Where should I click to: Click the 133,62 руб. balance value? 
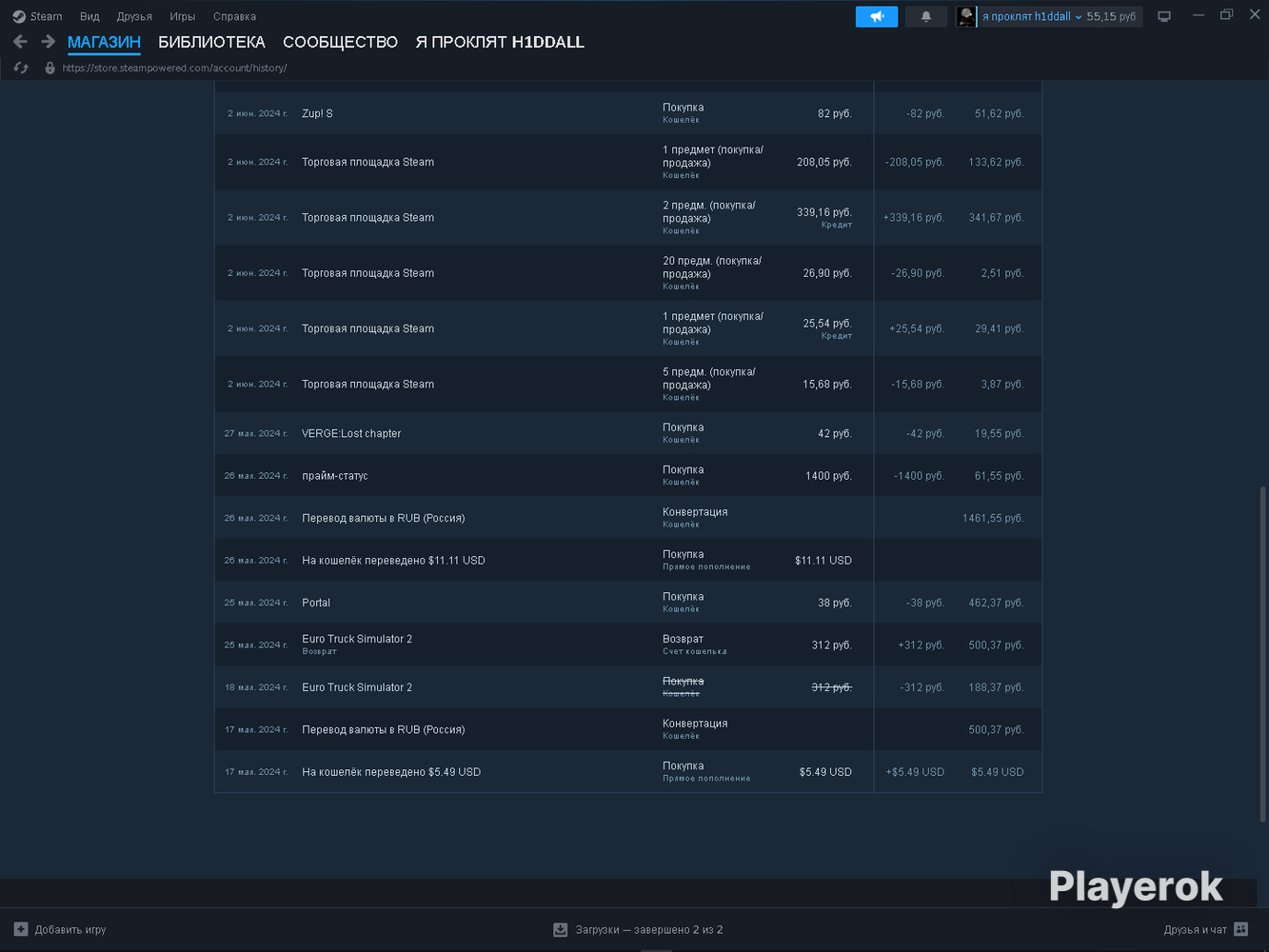(996, 162)
